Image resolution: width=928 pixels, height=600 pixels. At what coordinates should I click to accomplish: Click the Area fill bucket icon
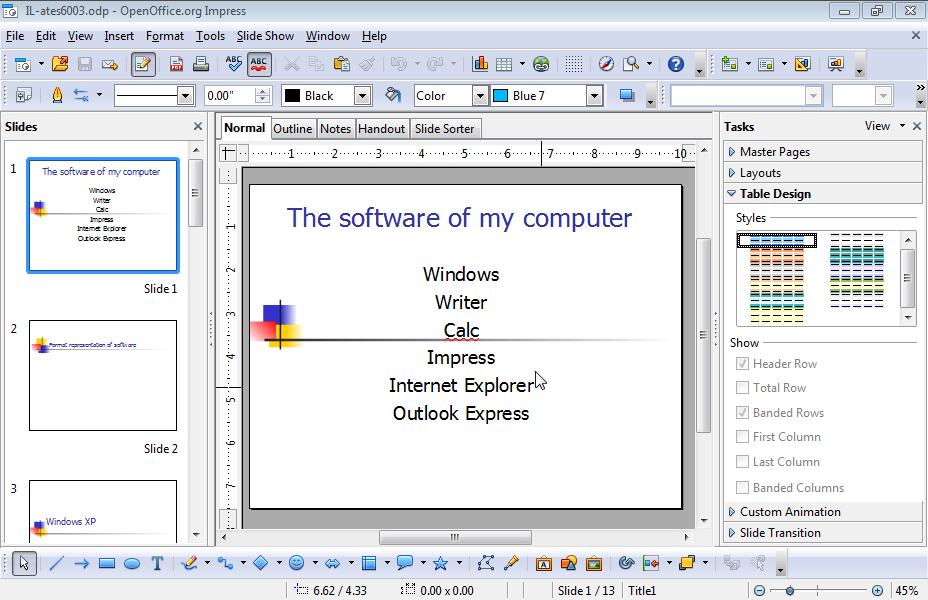point(392,95)
